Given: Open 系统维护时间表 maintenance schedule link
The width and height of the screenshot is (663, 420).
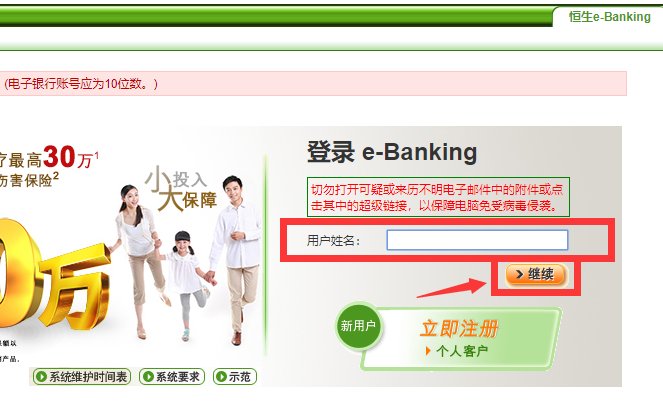Looking at the screenshot, I should [x=82, y=376].
